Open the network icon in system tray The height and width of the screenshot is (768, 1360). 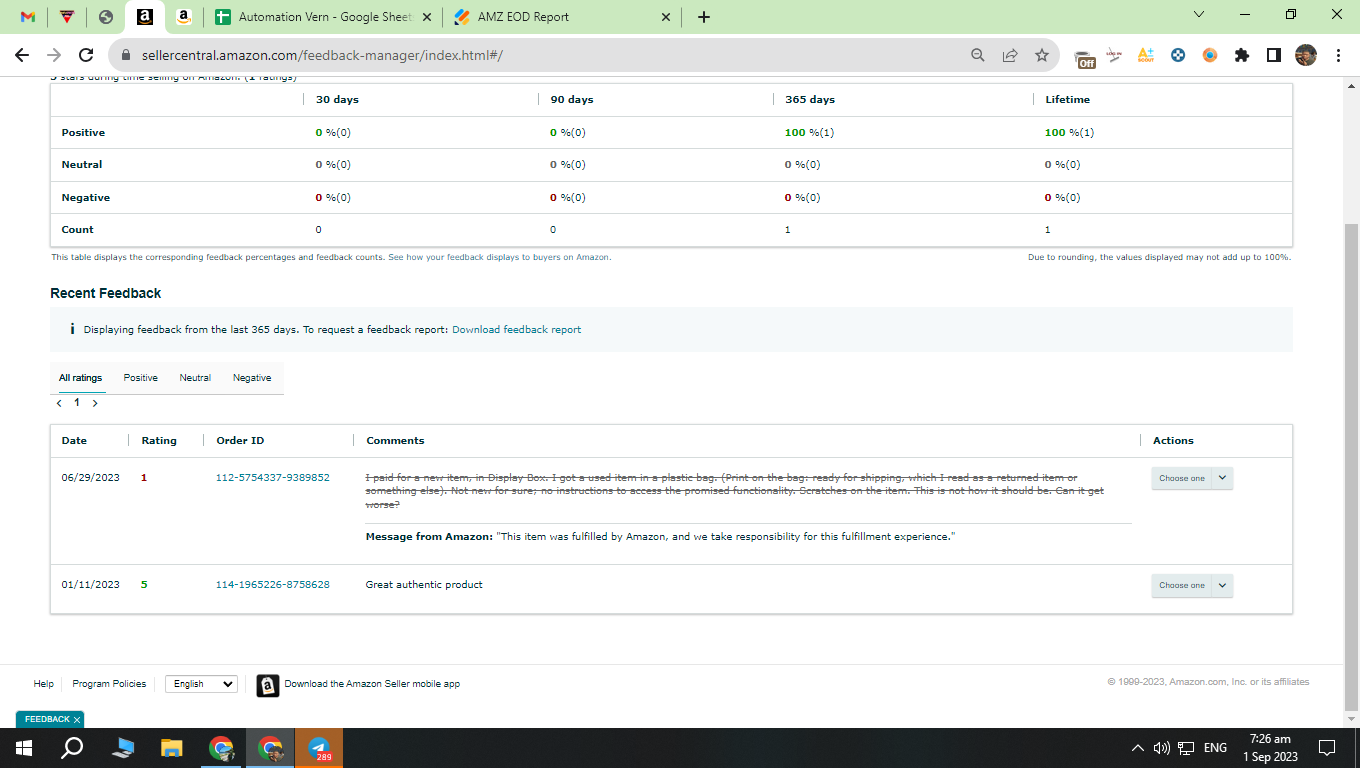coord(1186,748)
